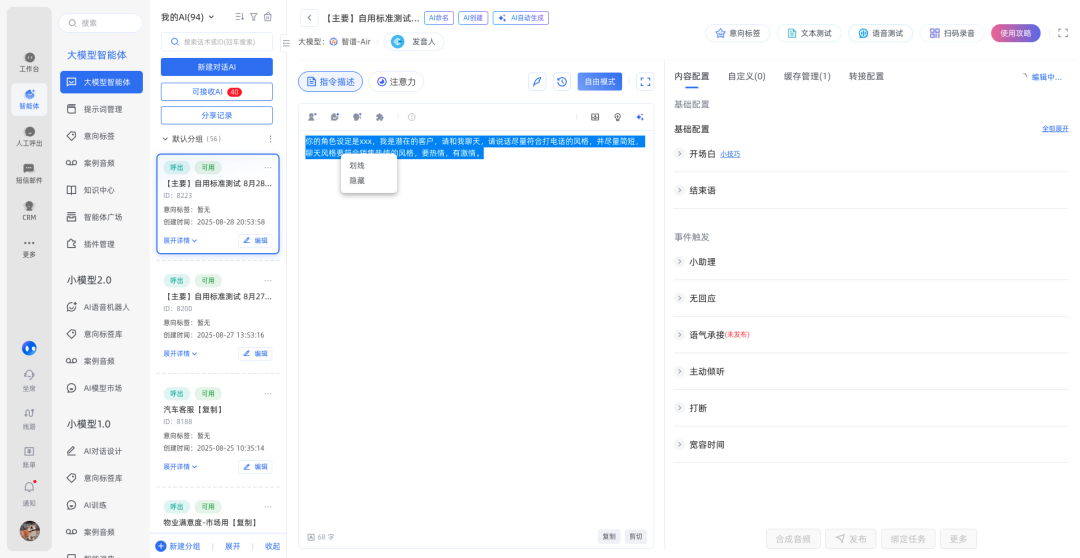Expand the 开场白 section
This screenshot has width=1080, height=558.
[680, 154]
